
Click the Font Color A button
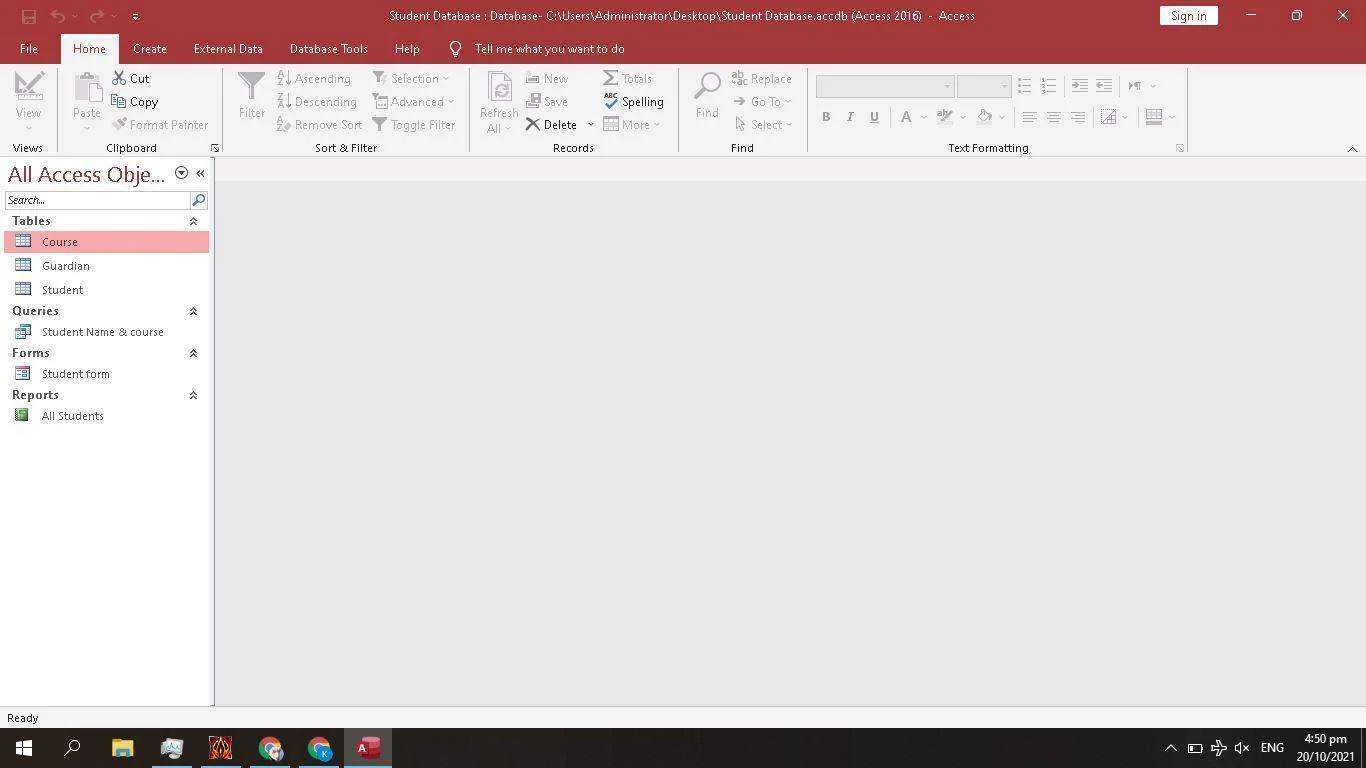[x=906, y=117]
